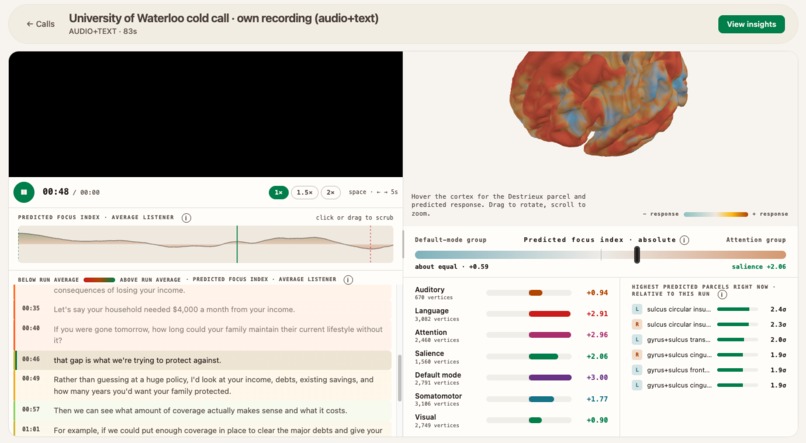
Task: Click the Somatomotor +1.77 value
Action: coord(597,399)
